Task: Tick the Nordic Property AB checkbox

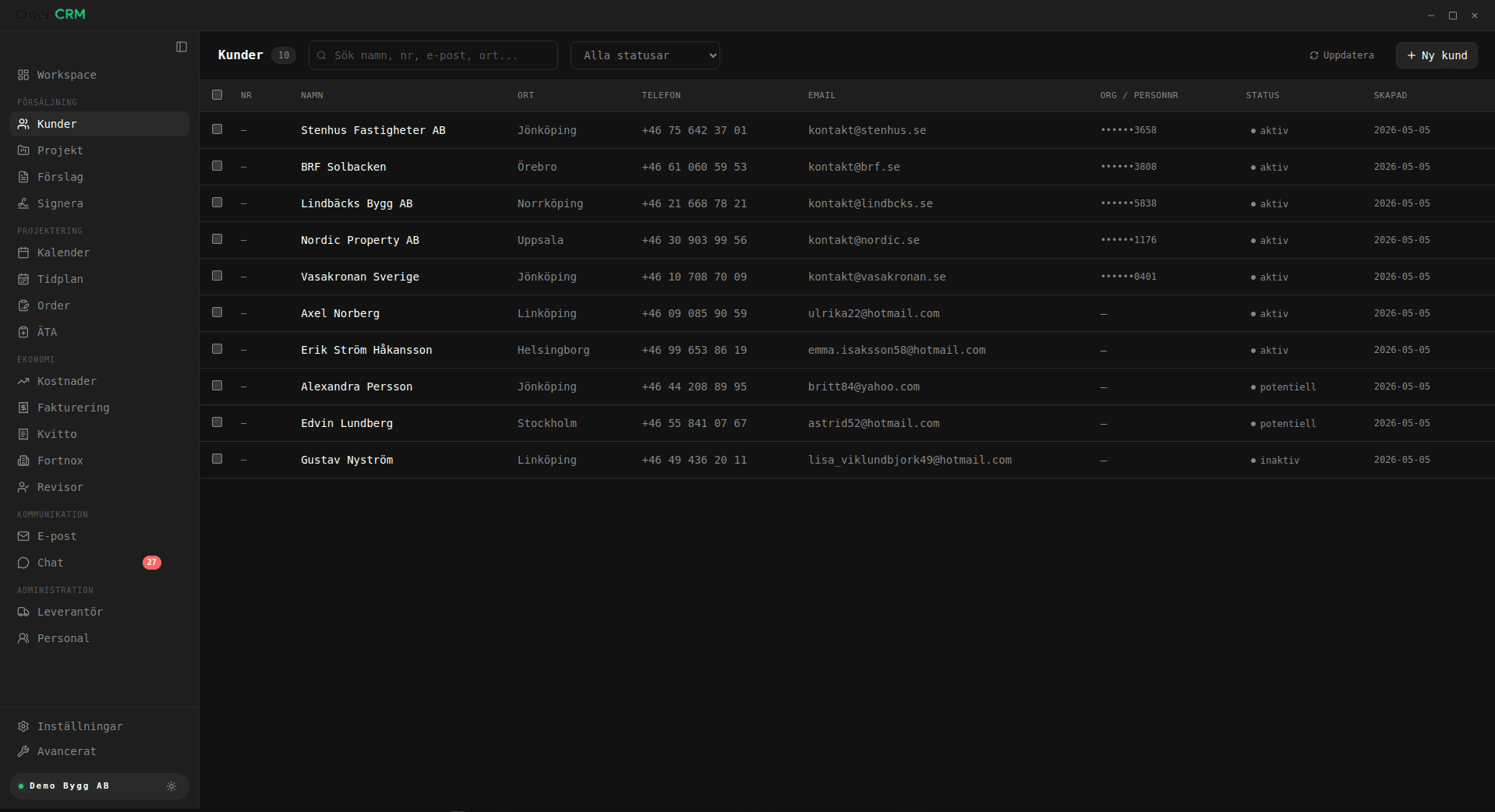Action: (217, 239)
